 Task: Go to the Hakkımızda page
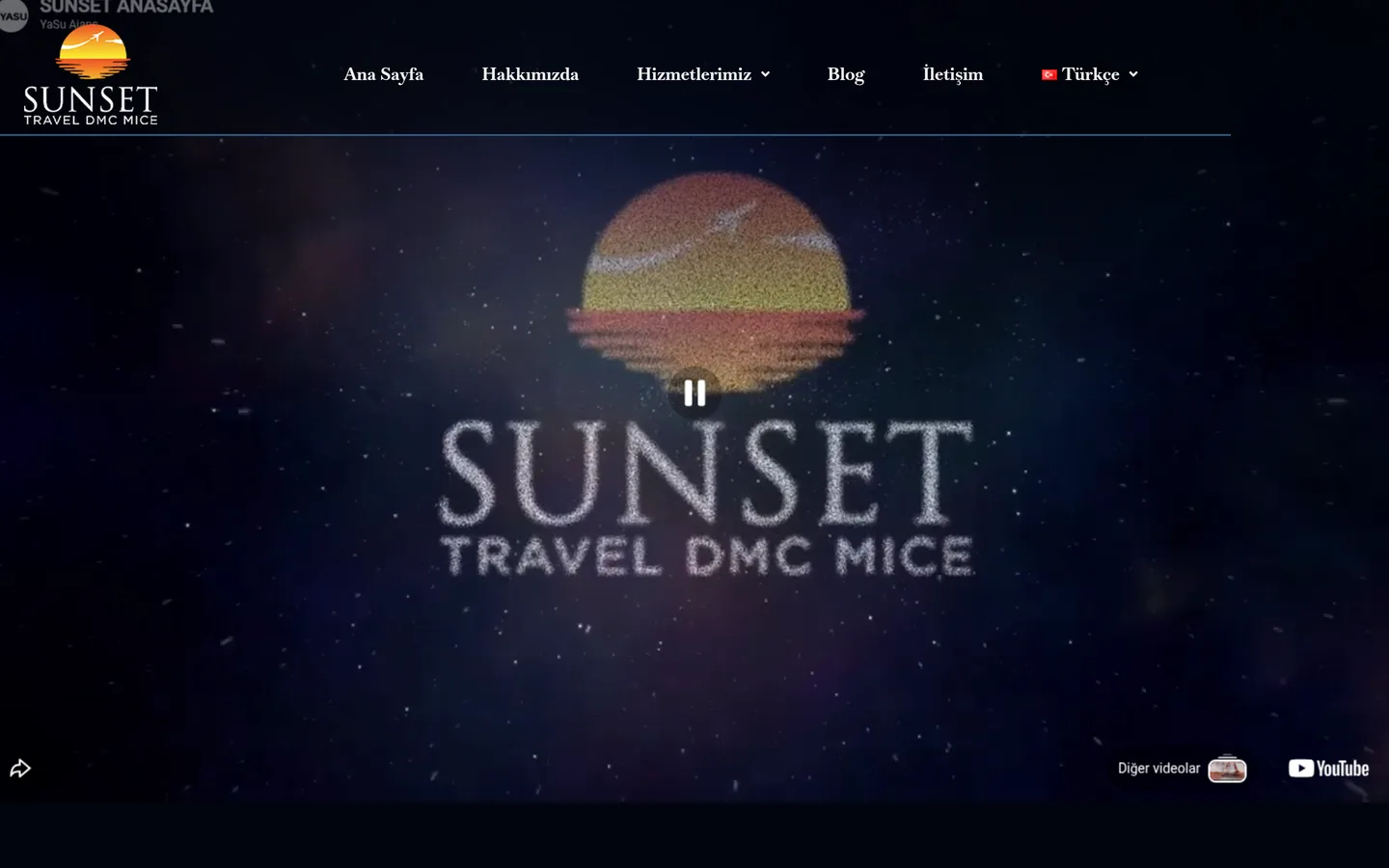(x=530, y=74)
